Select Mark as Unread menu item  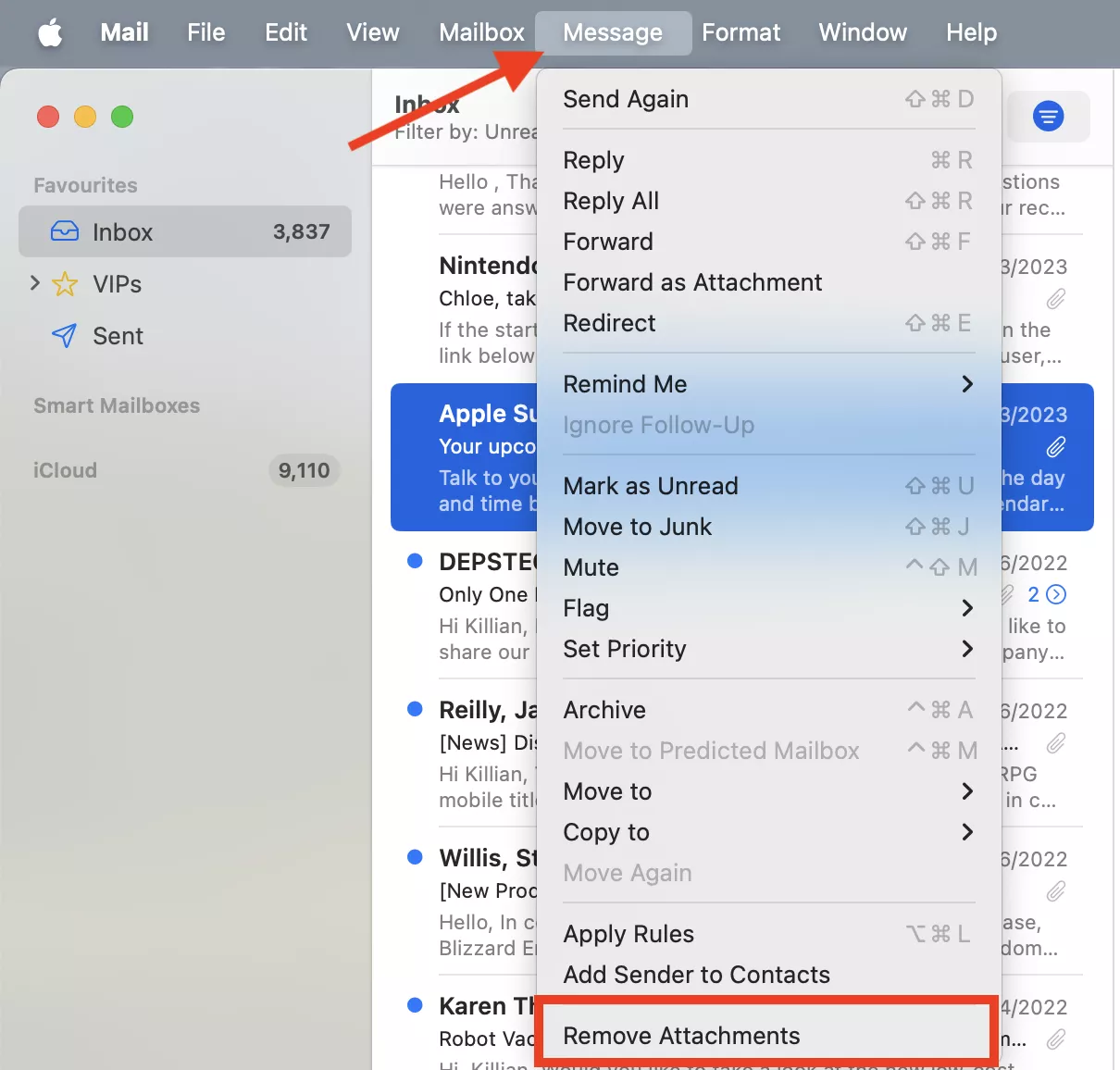(x=651, y=486)
